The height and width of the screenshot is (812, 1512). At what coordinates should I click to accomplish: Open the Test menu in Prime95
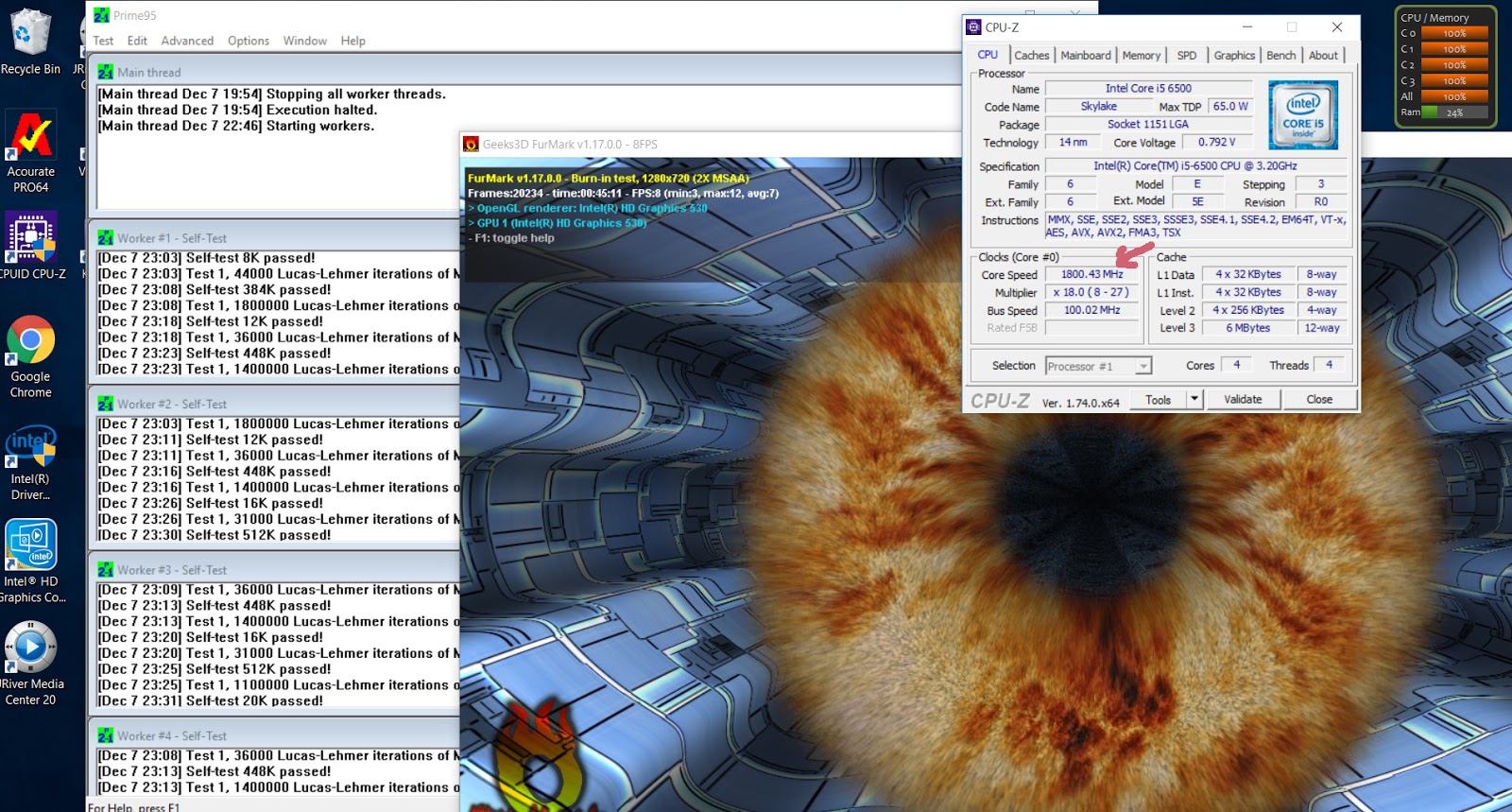click(x=103, y=41)
